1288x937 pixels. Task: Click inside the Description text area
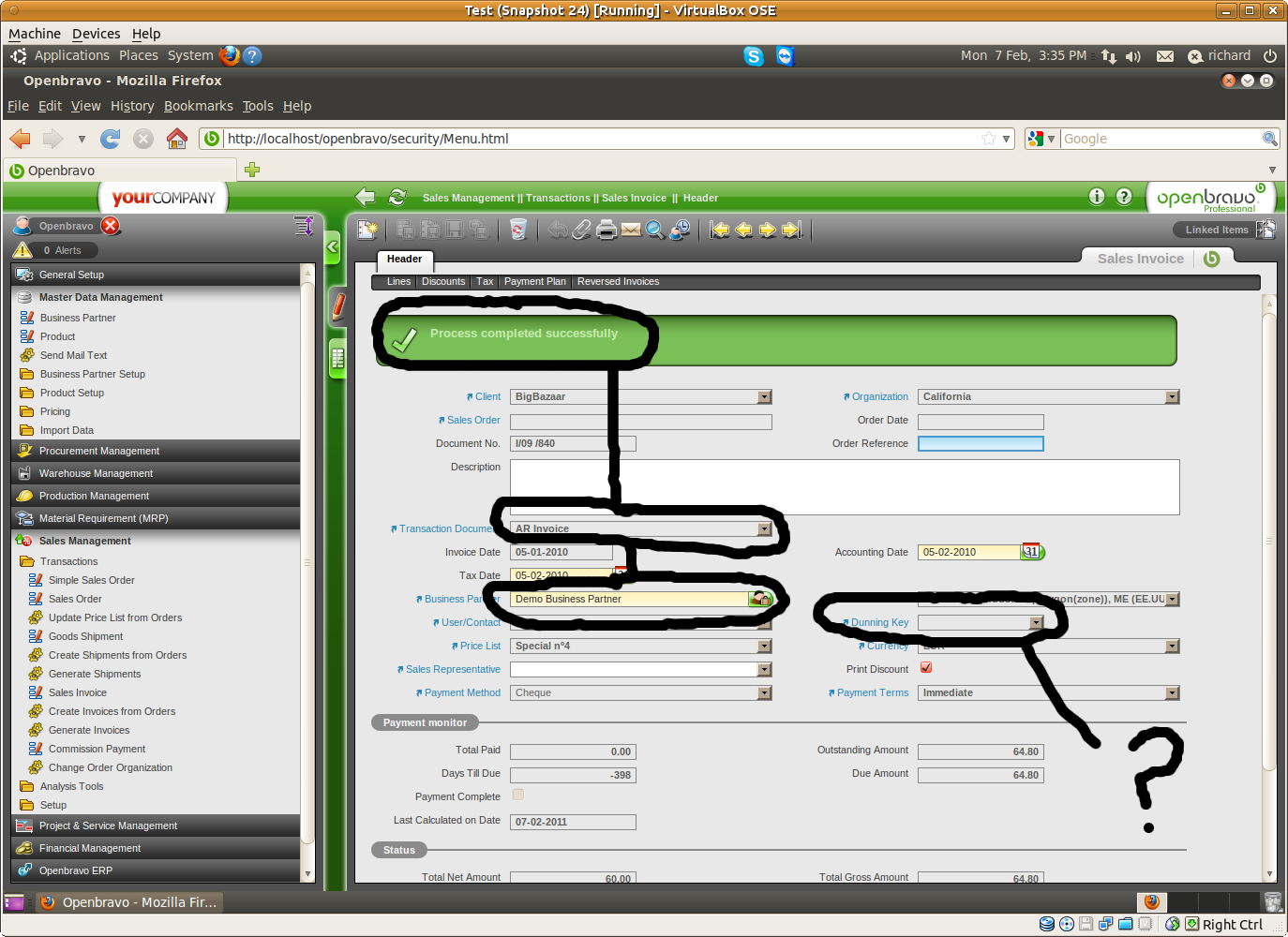click(x=845, y=487)
